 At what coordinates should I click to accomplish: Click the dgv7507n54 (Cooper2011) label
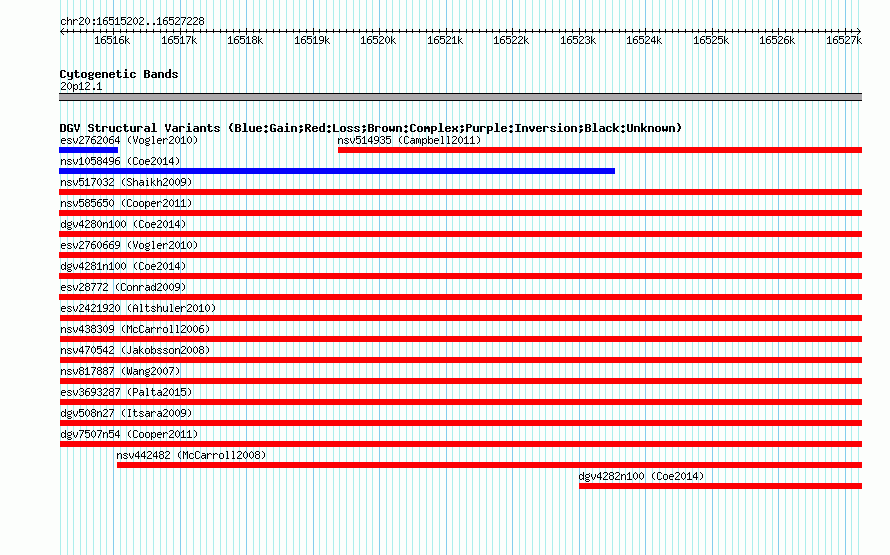point(129,434)
